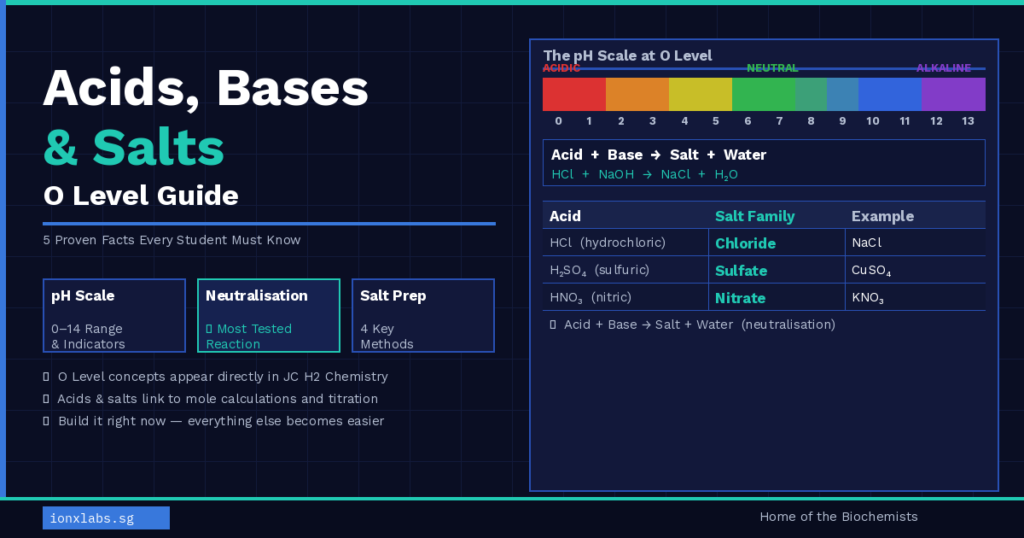
Task: Click the bright green neutral color segment
Action: coord(764,94)
